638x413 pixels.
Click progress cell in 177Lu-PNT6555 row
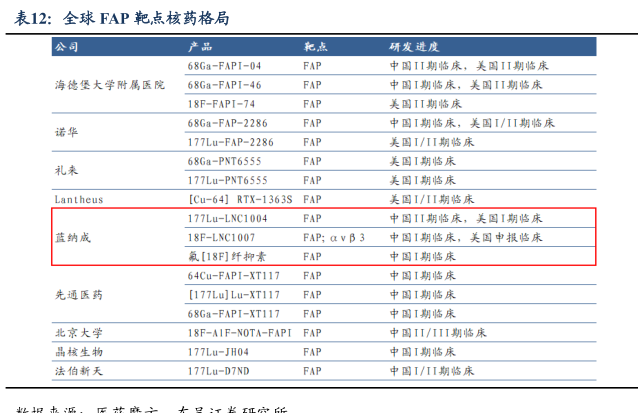click(x=422, y=181)
